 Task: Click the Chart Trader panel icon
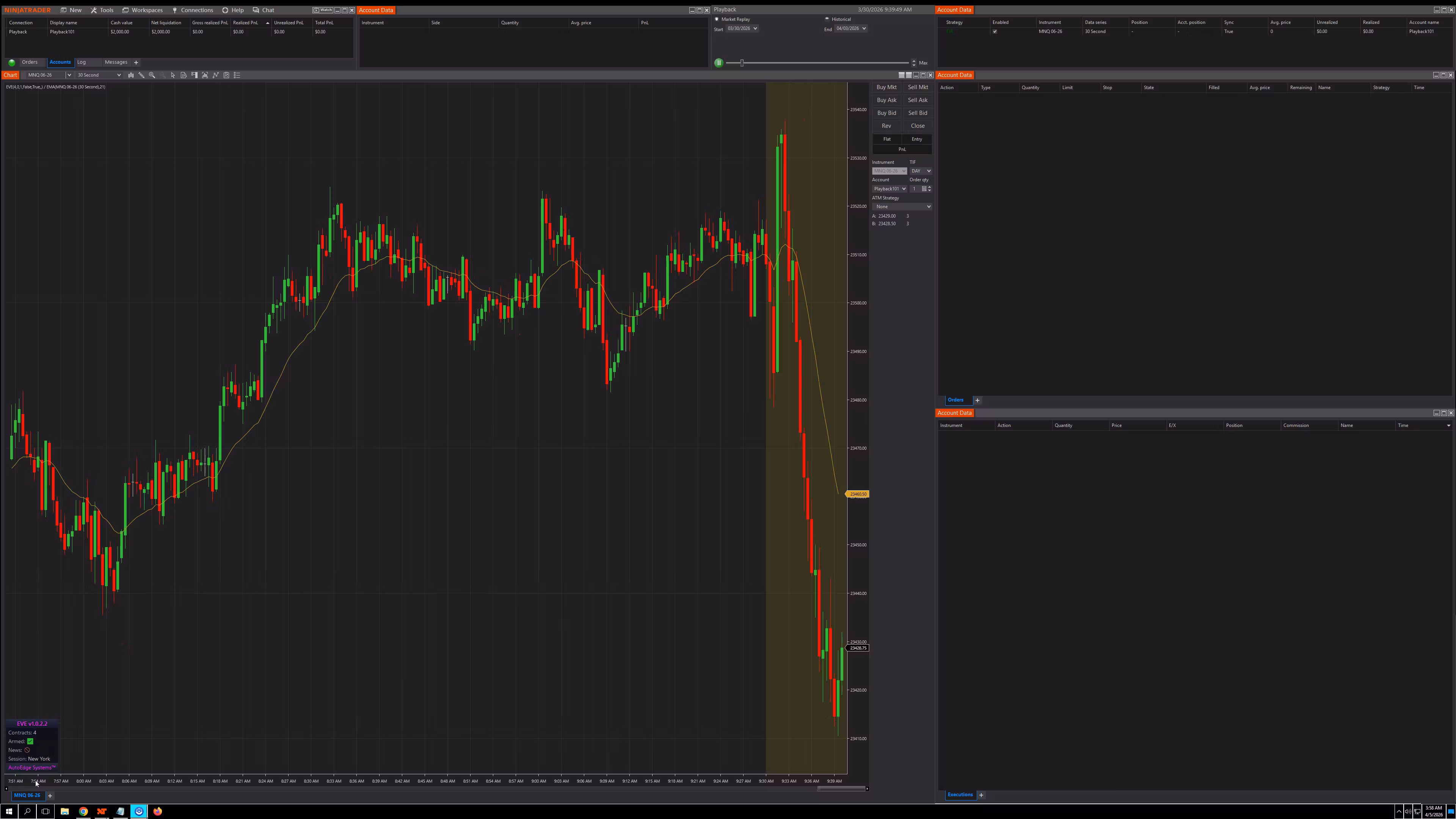tap(195, 75)
